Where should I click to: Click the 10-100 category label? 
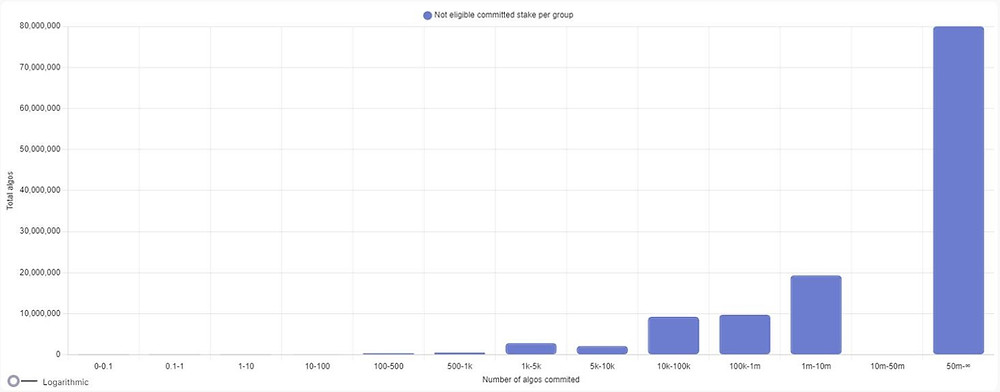(x=317, y=366)
